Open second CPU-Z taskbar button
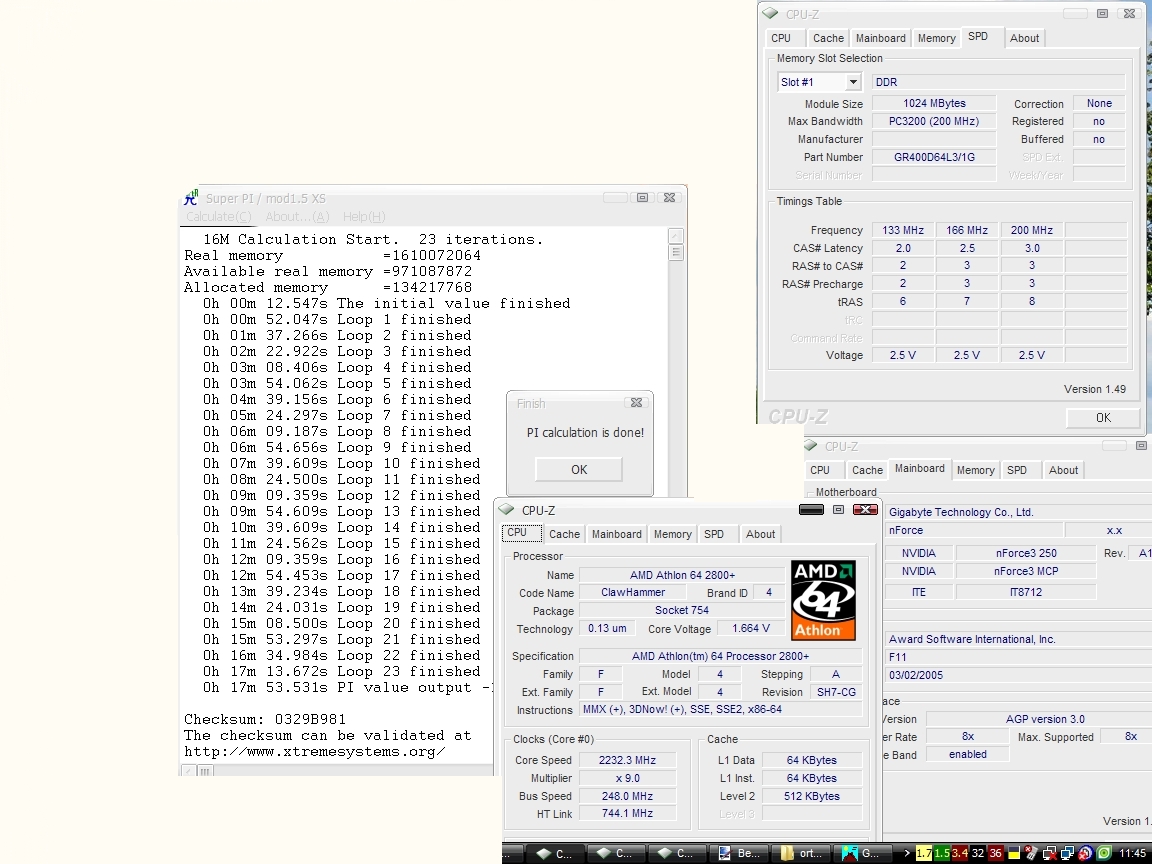Image resolution: width=1152 pixels, height=864 pixels. (x=615, y=853)
